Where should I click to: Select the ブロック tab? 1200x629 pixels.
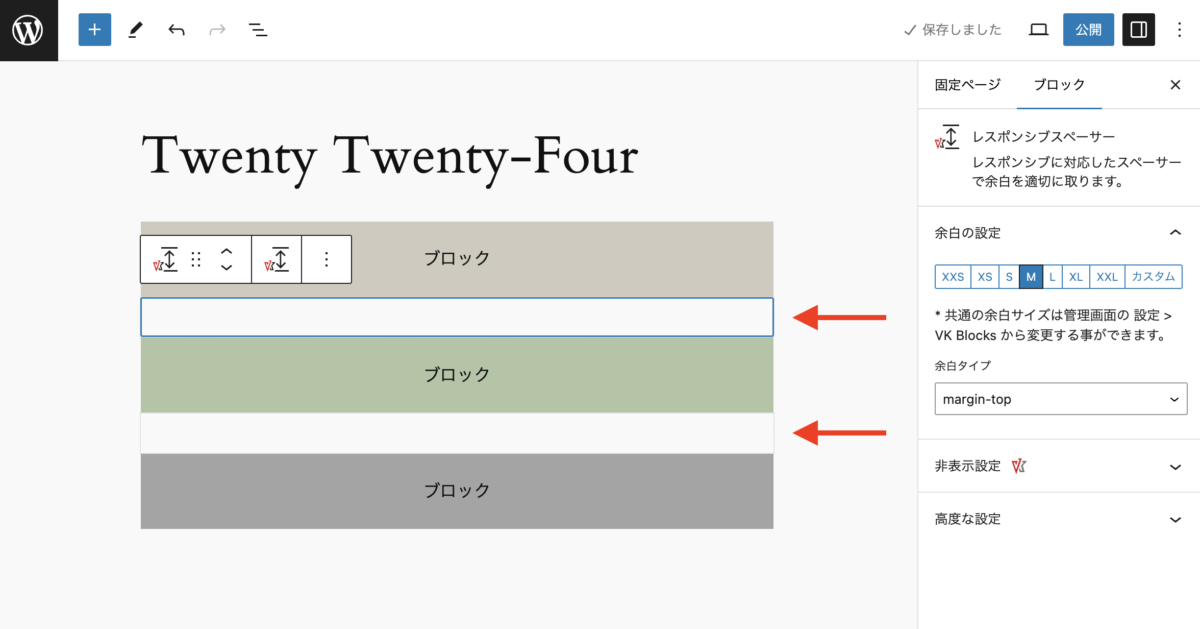[1058, 84]
